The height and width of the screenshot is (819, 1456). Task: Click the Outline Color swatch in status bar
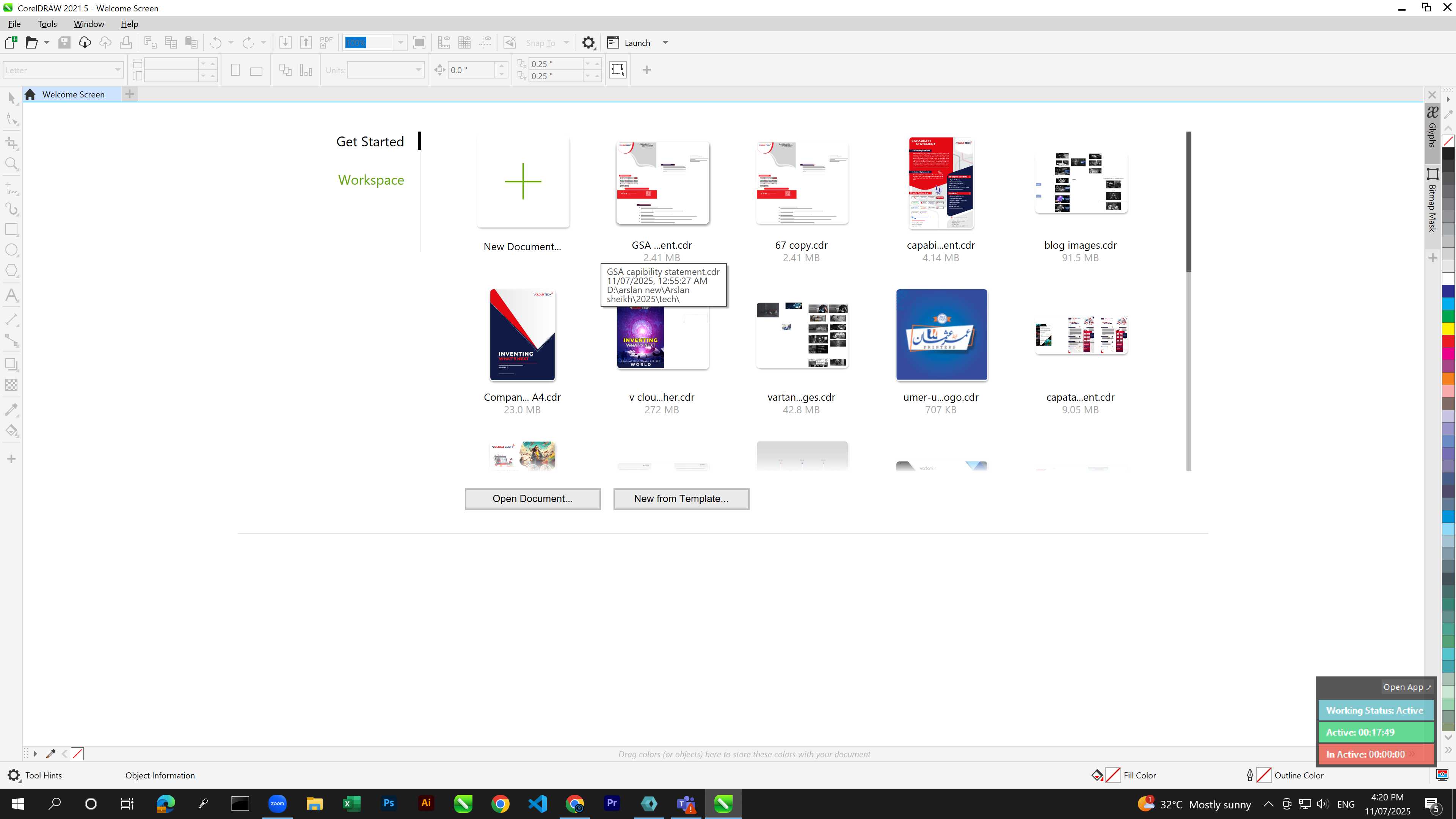1264,775
